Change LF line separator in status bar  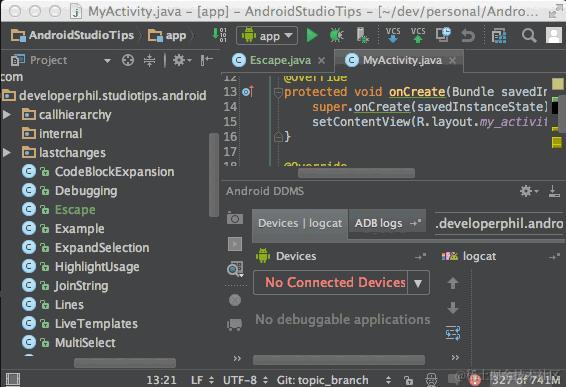click(x=202, y=380)
